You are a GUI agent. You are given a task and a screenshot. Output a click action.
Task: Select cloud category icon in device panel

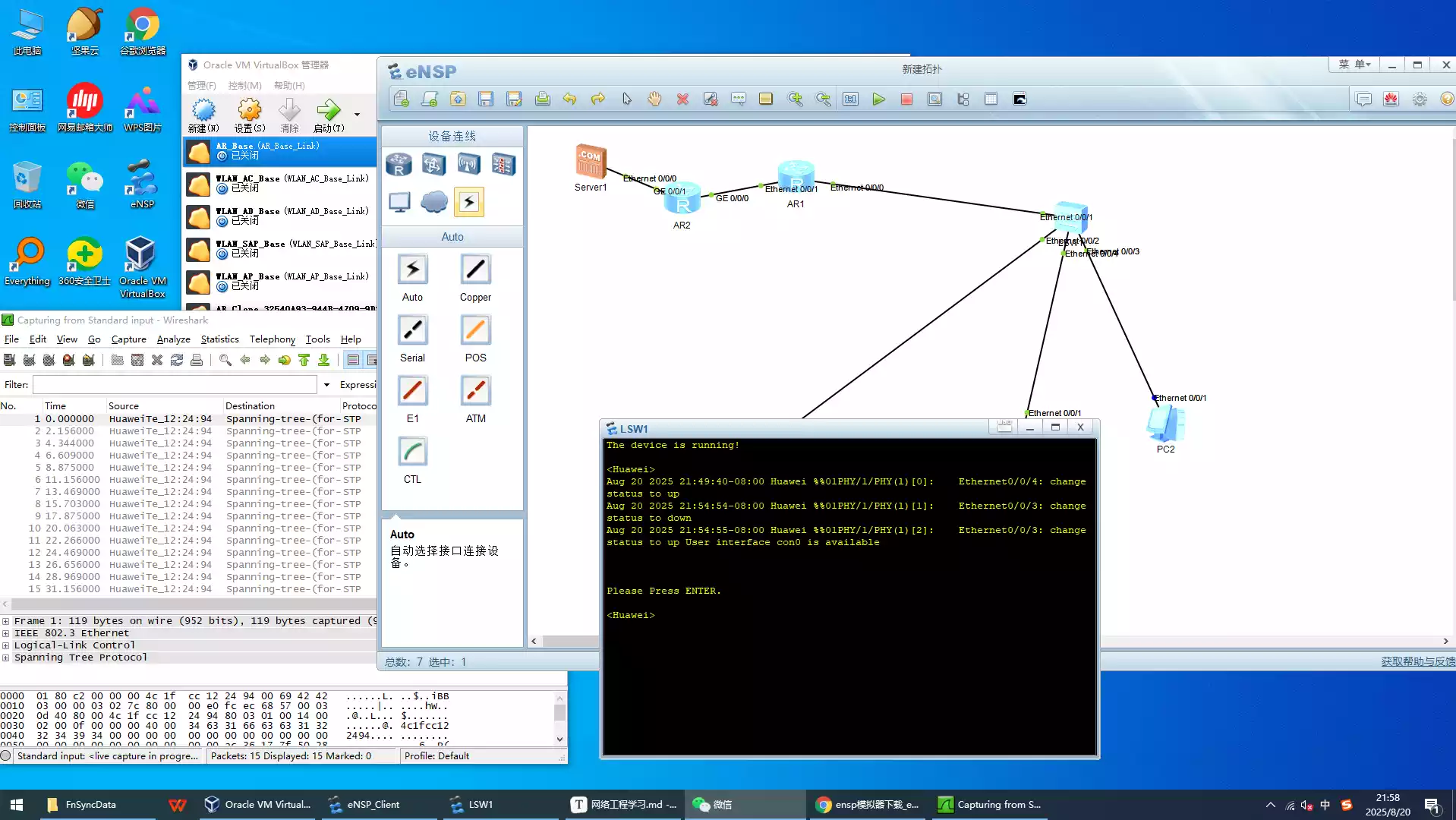tap(434, 202)
